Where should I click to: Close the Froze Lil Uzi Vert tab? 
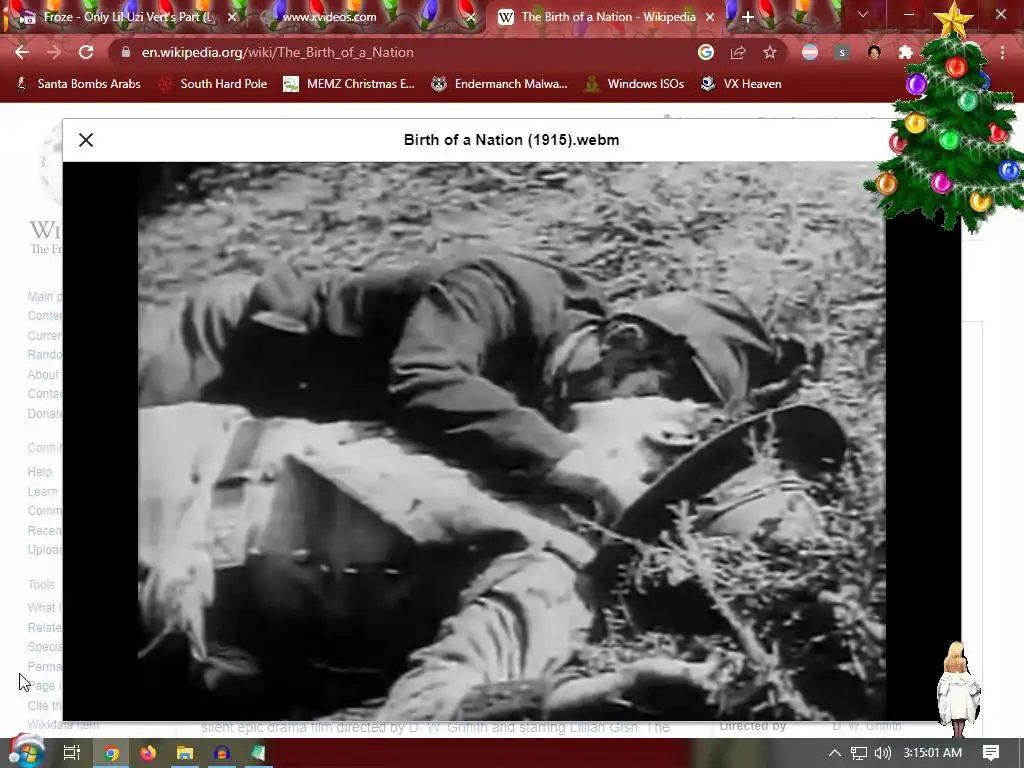click(232, 17)
